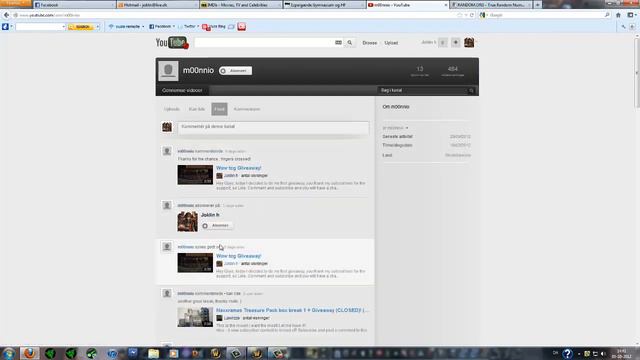
Task: Subscribe to m00nnio with Abonner button
Action: pos(236,71)
